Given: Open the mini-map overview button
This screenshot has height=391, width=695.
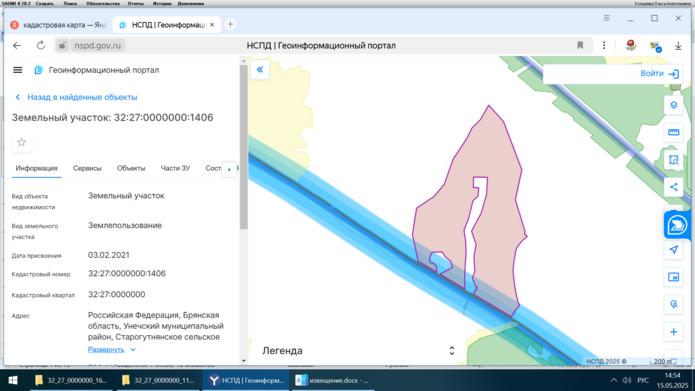Looking at the screenshot, I should pos(674,278).
